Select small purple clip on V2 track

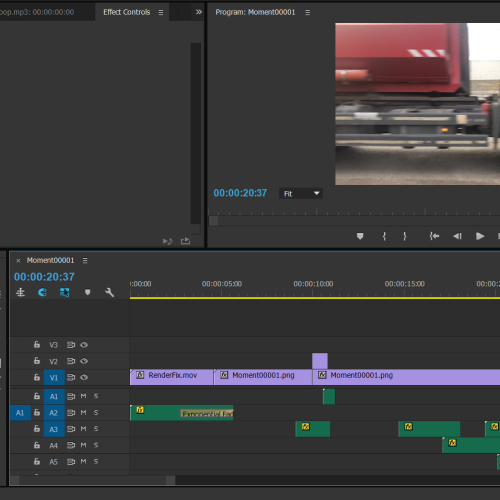(320, 361)
